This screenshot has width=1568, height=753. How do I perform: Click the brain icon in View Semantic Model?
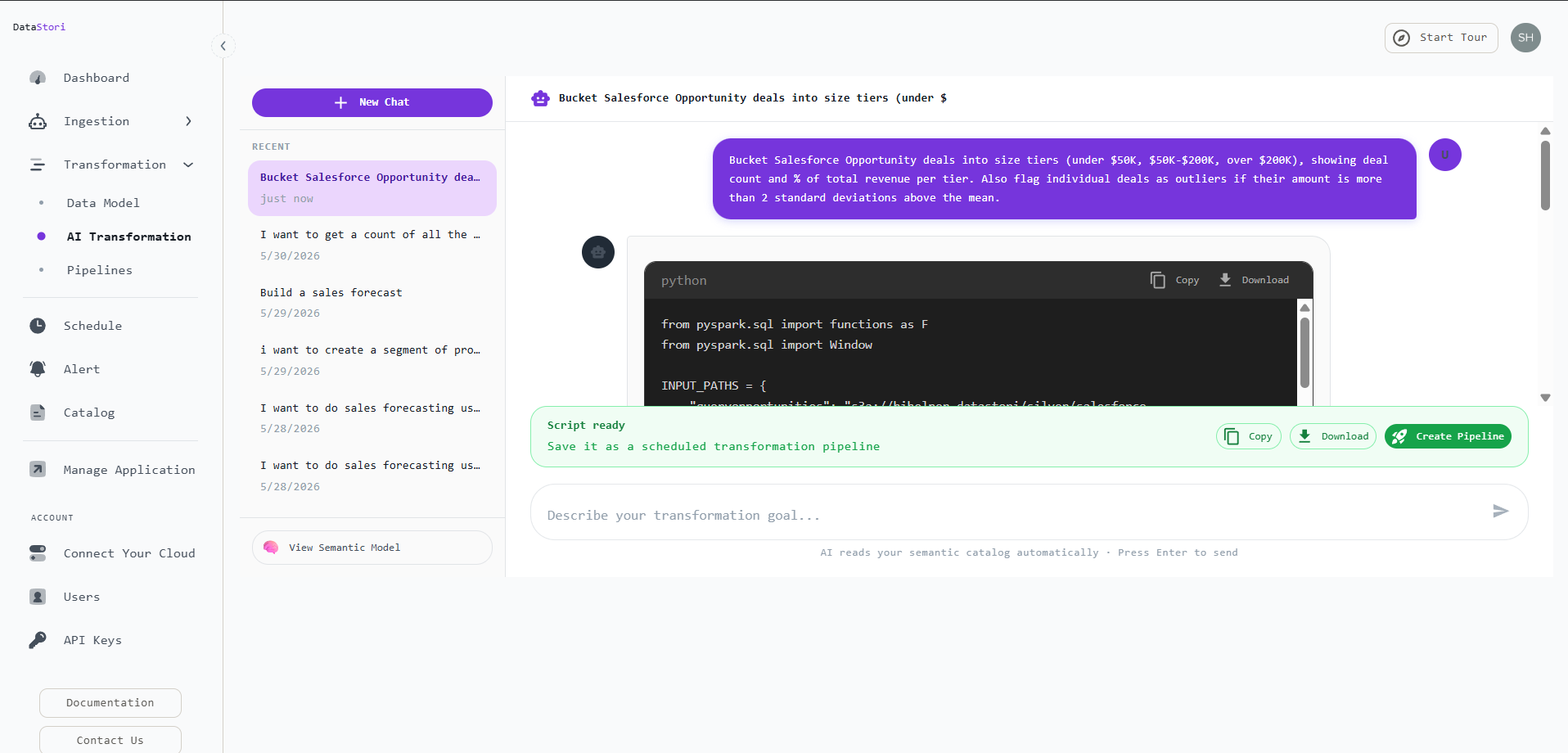[x=271, y=548]
